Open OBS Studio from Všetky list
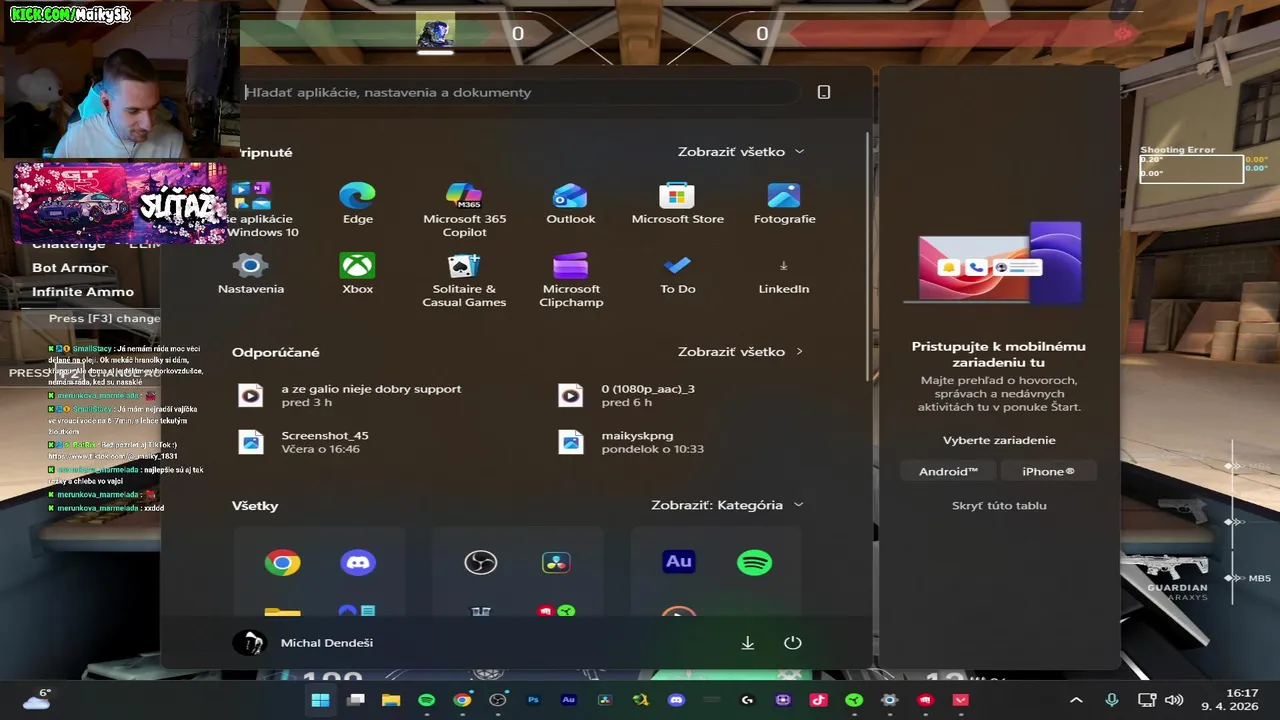The height and width of the screenshot is (720, 1280). click(x=481, y=563)
